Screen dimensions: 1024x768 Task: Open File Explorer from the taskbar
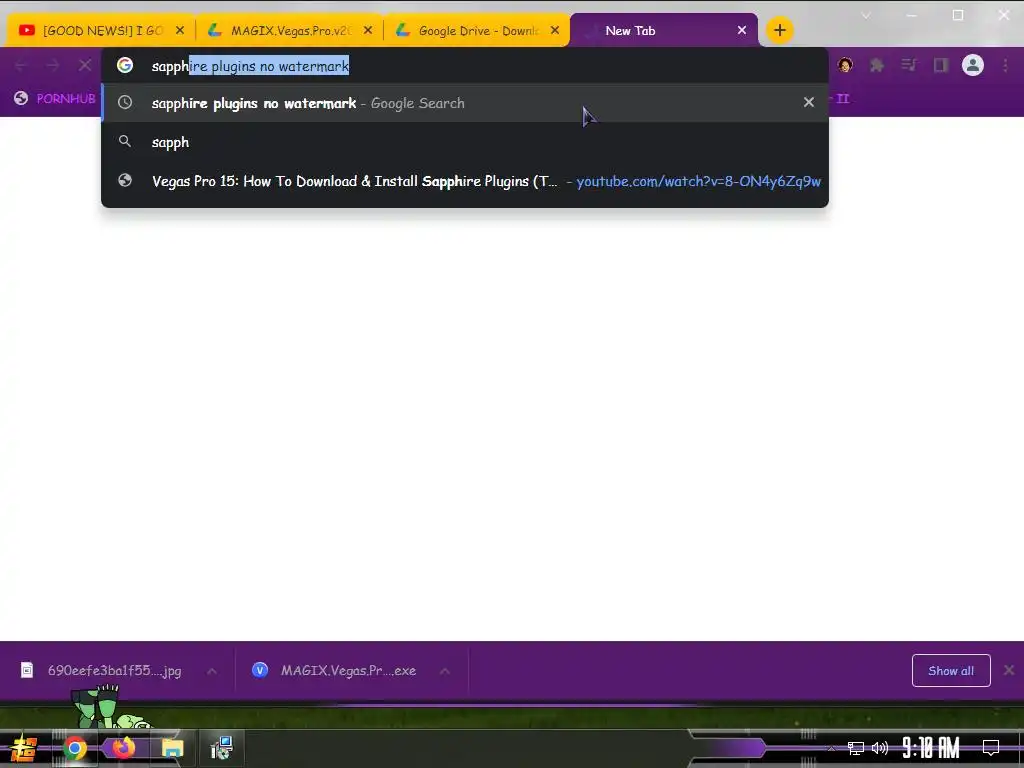172,748
